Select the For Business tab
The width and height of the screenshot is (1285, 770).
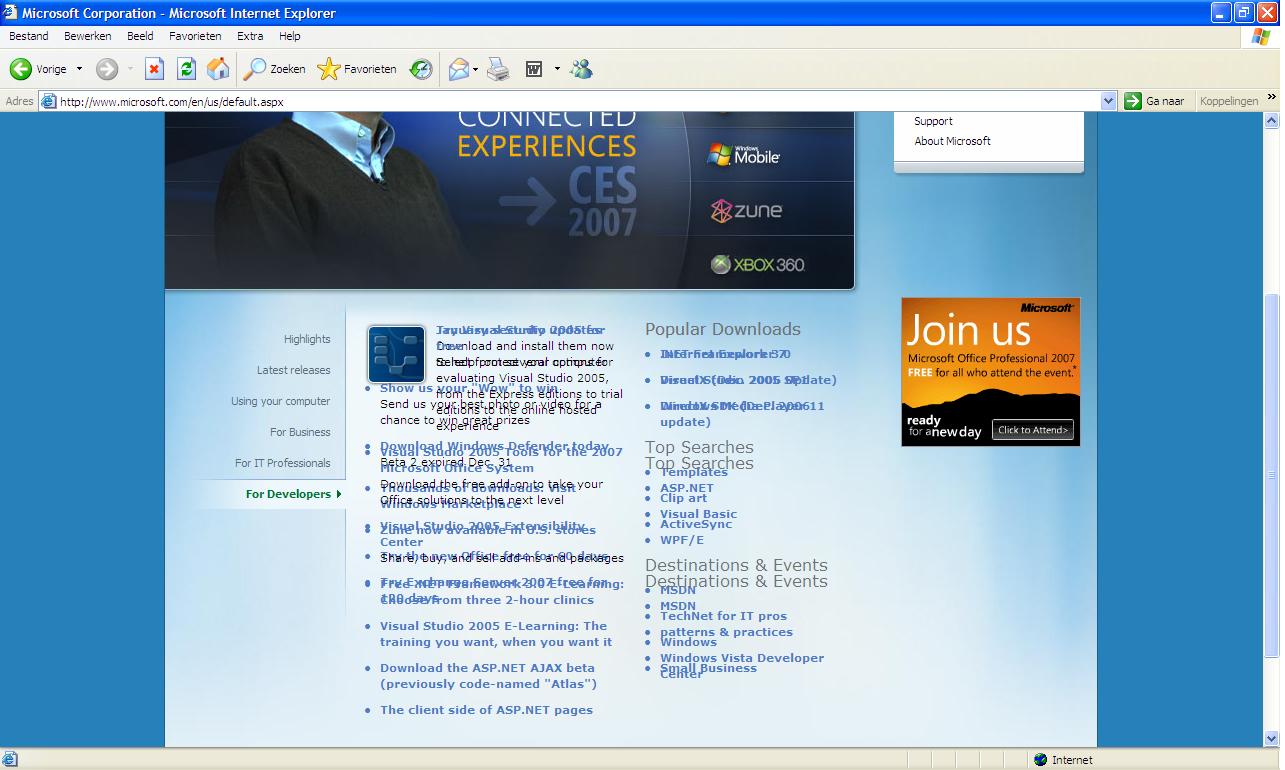coord(300,432)
